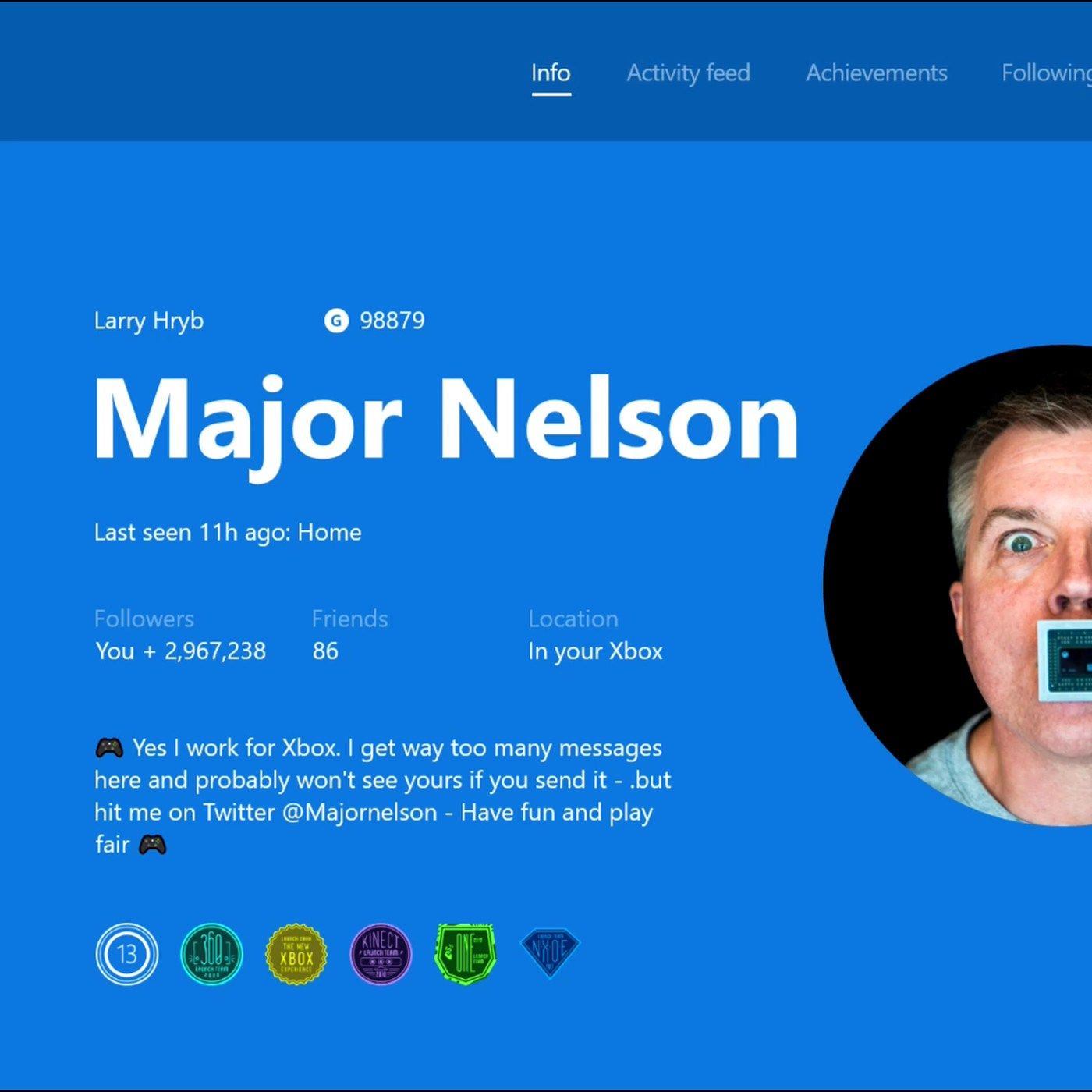Click the Gamerscore G icon
The height and width of the screenshot is (1092, 1092).
[336, 321]
